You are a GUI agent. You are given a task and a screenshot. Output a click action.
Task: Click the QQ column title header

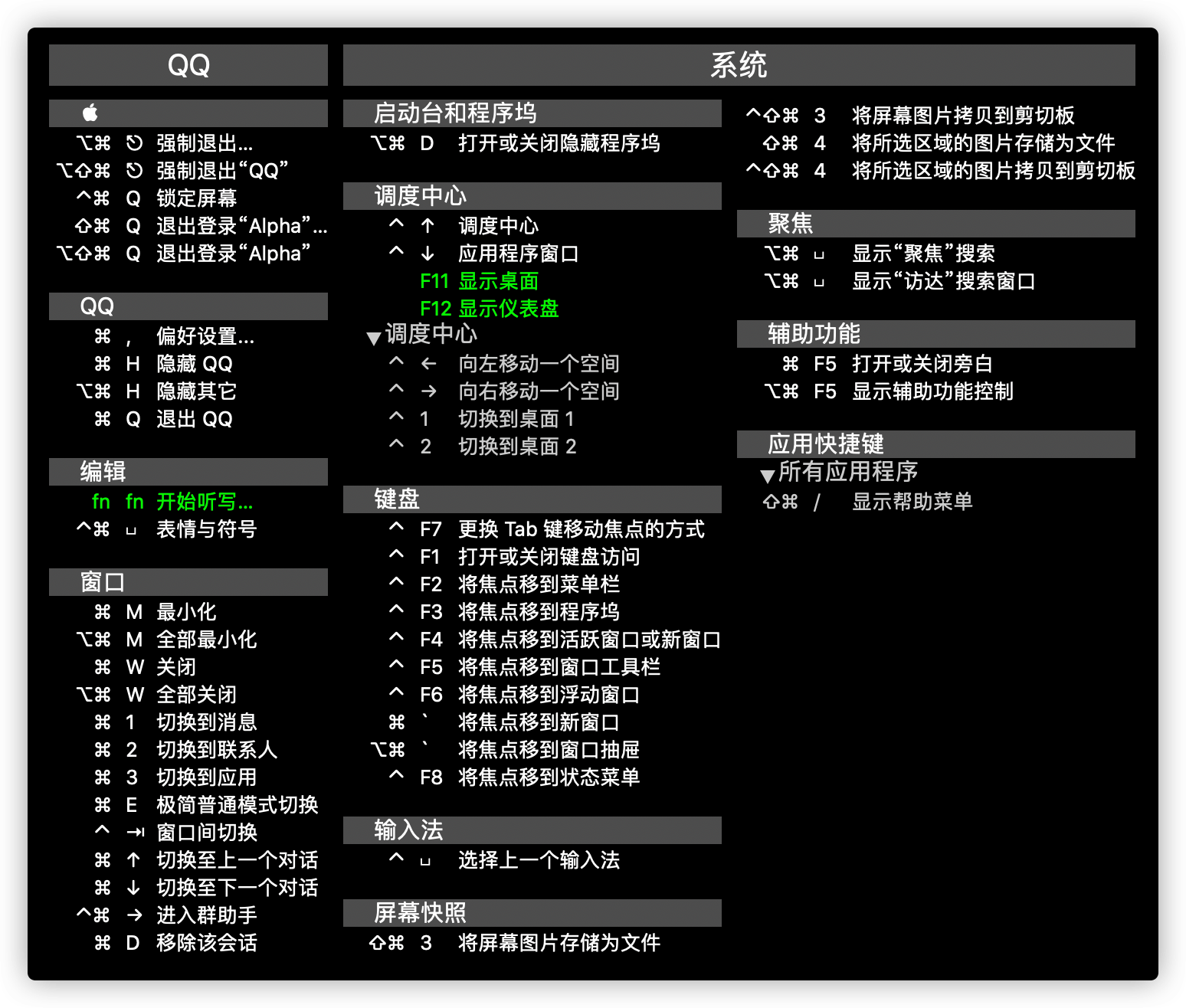coord(188,65)
